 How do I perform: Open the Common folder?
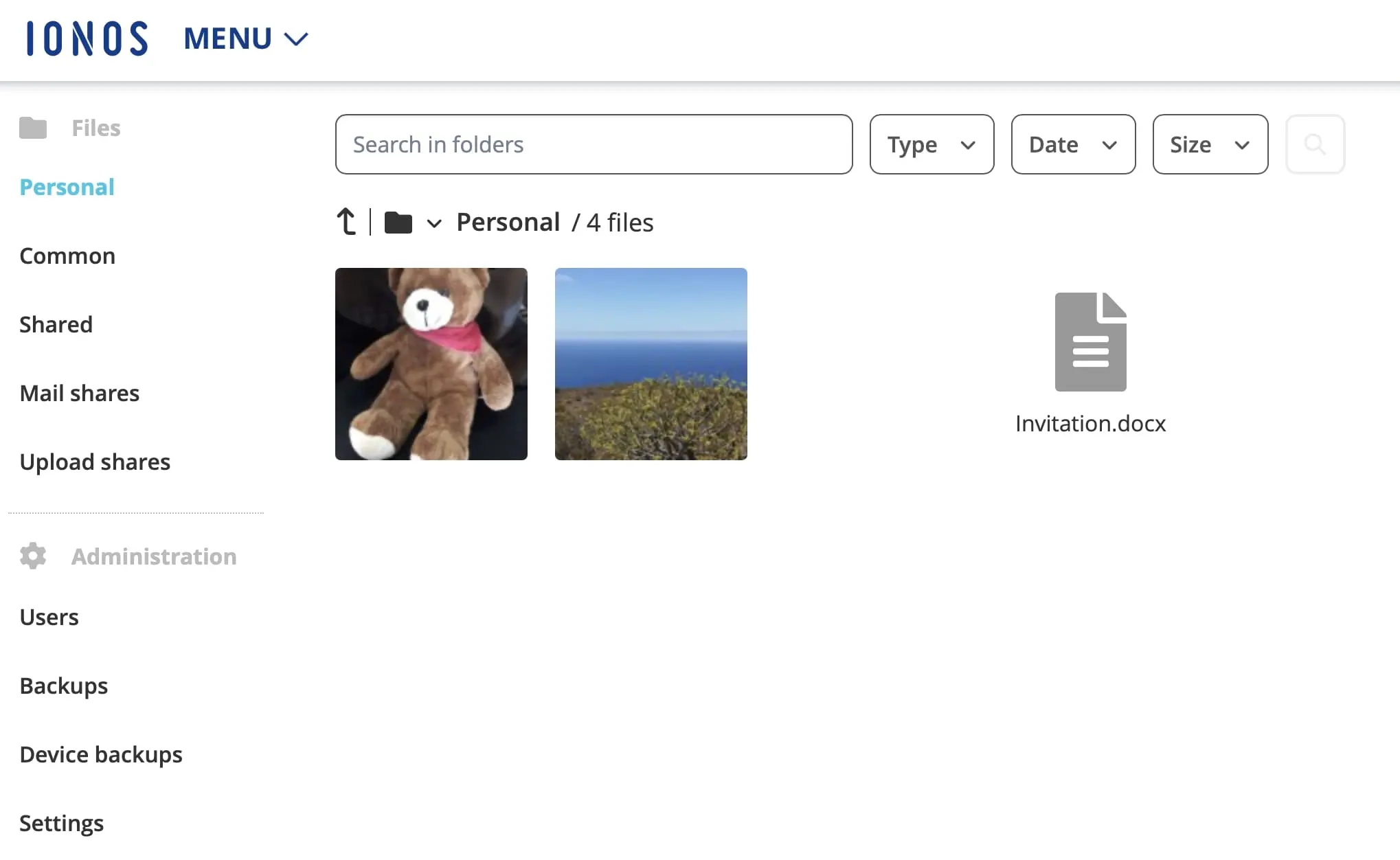point(67,255)
